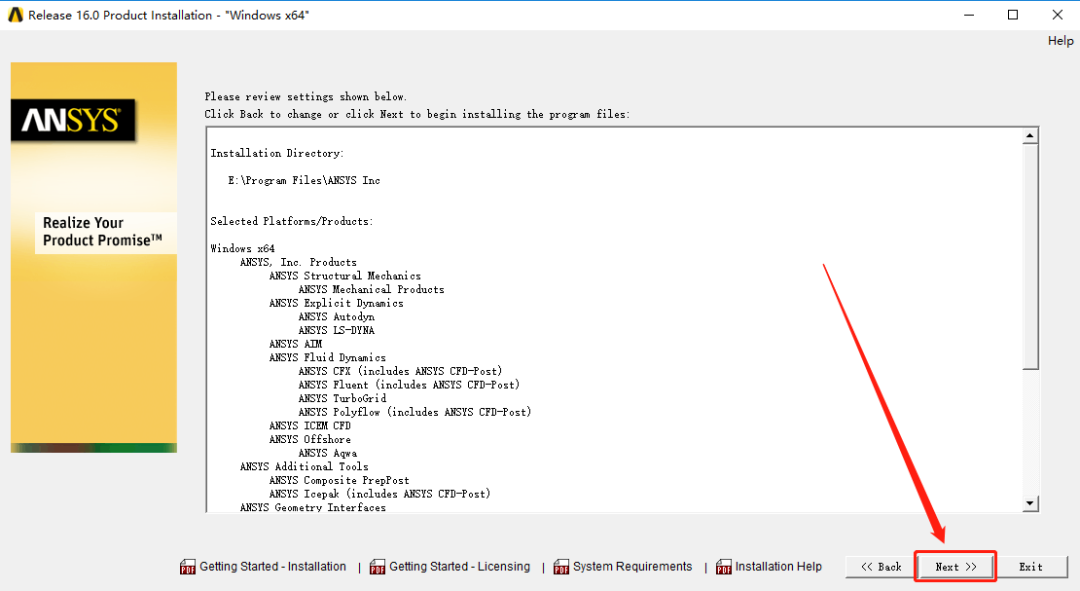Image resolution: width=1080 pixels, height=591 pixels.
Task: Click the scroll down arrow of settings list
Action: pyautogui.click(x=1030, y=504)
